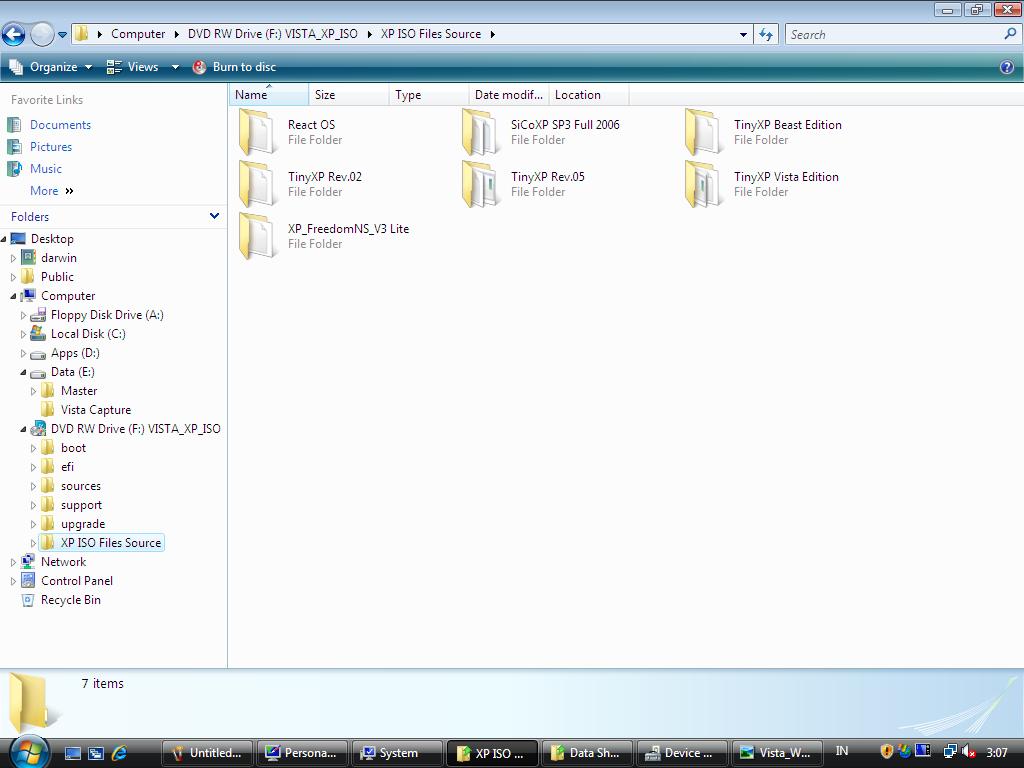Open the Organize menu

52,67
